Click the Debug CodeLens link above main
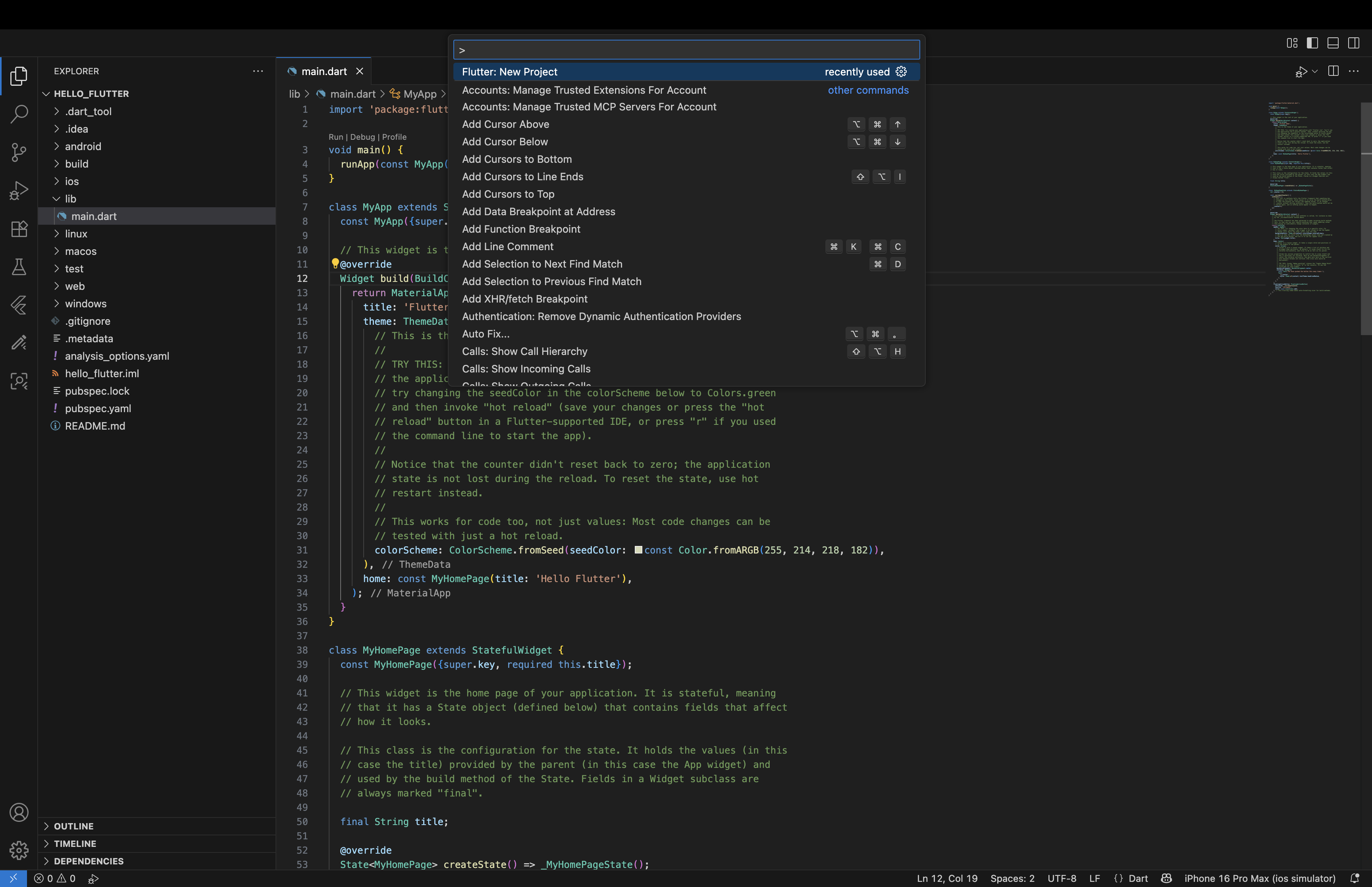This screenshot has height=887, width=1372. click(x=362, y=137)
